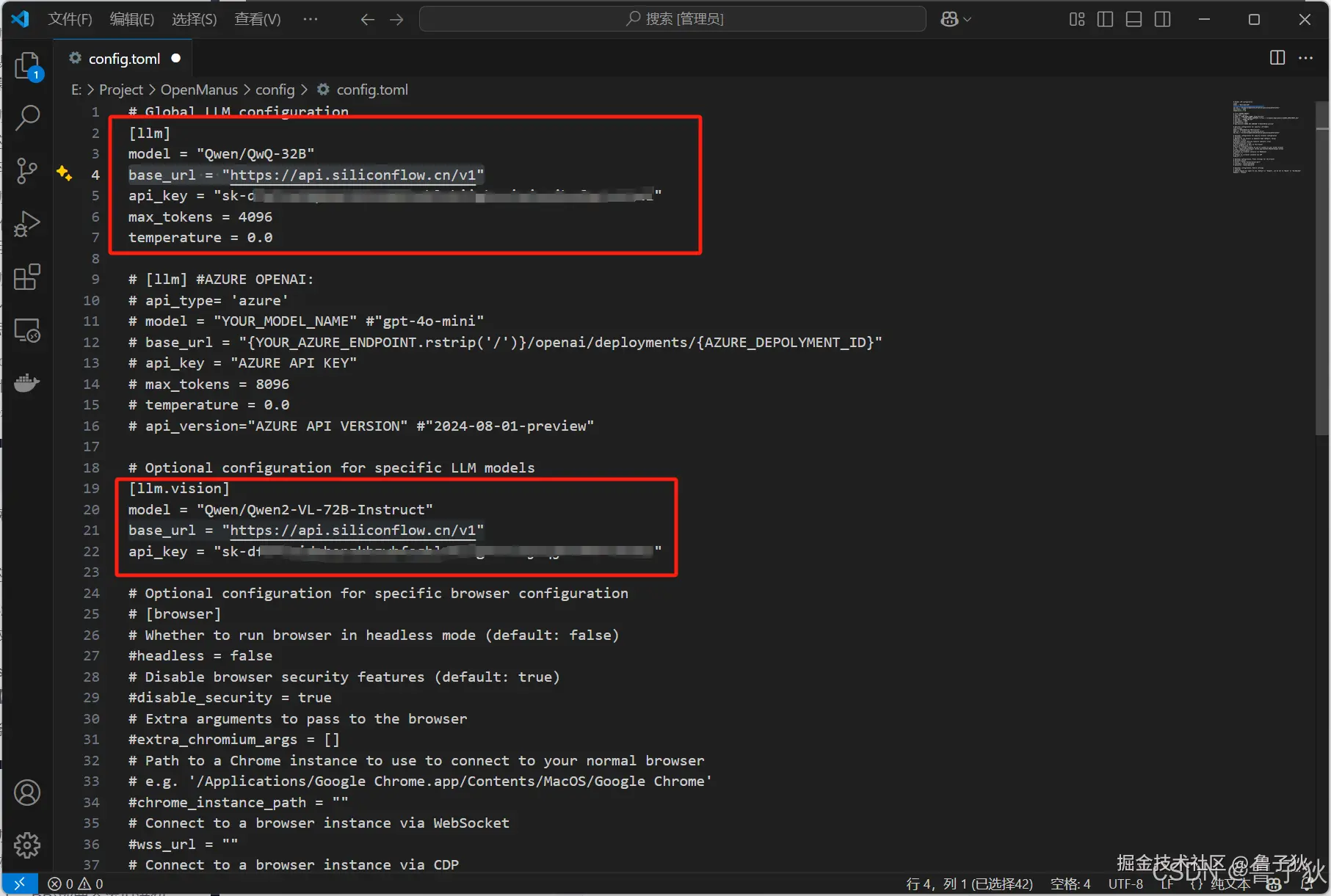1331x896 pixels.
Task: Click the [llm.vision] section header
Action: tap(178, 489)
